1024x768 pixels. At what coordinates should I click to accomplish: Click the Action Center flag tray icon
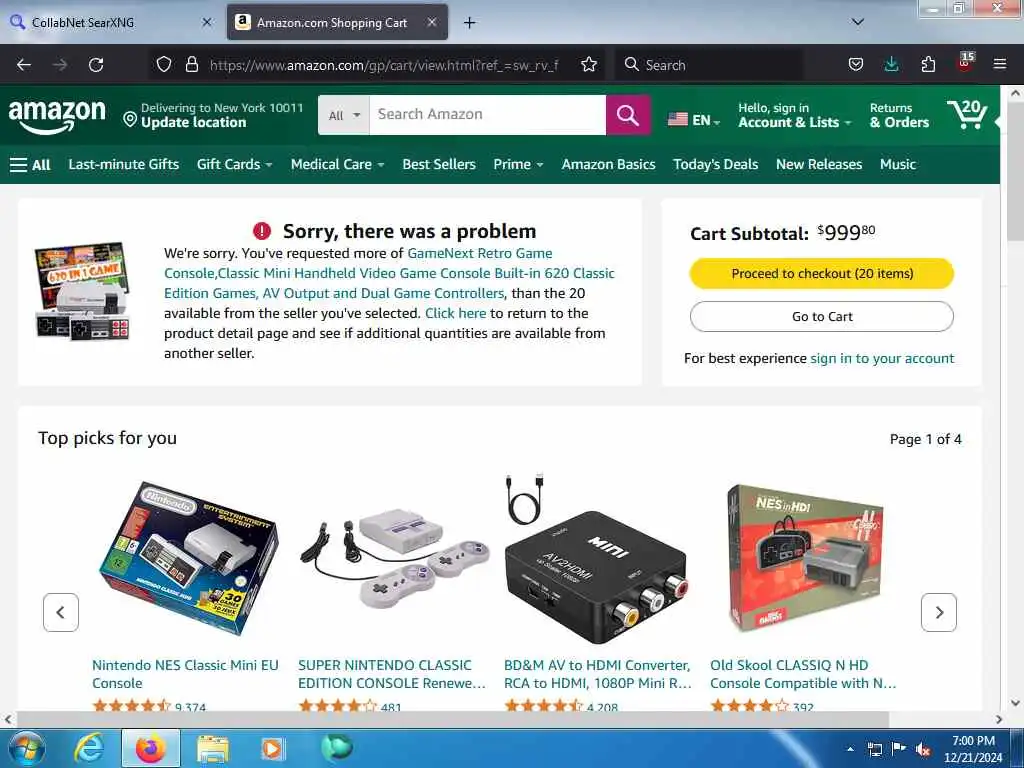point(899,749)
